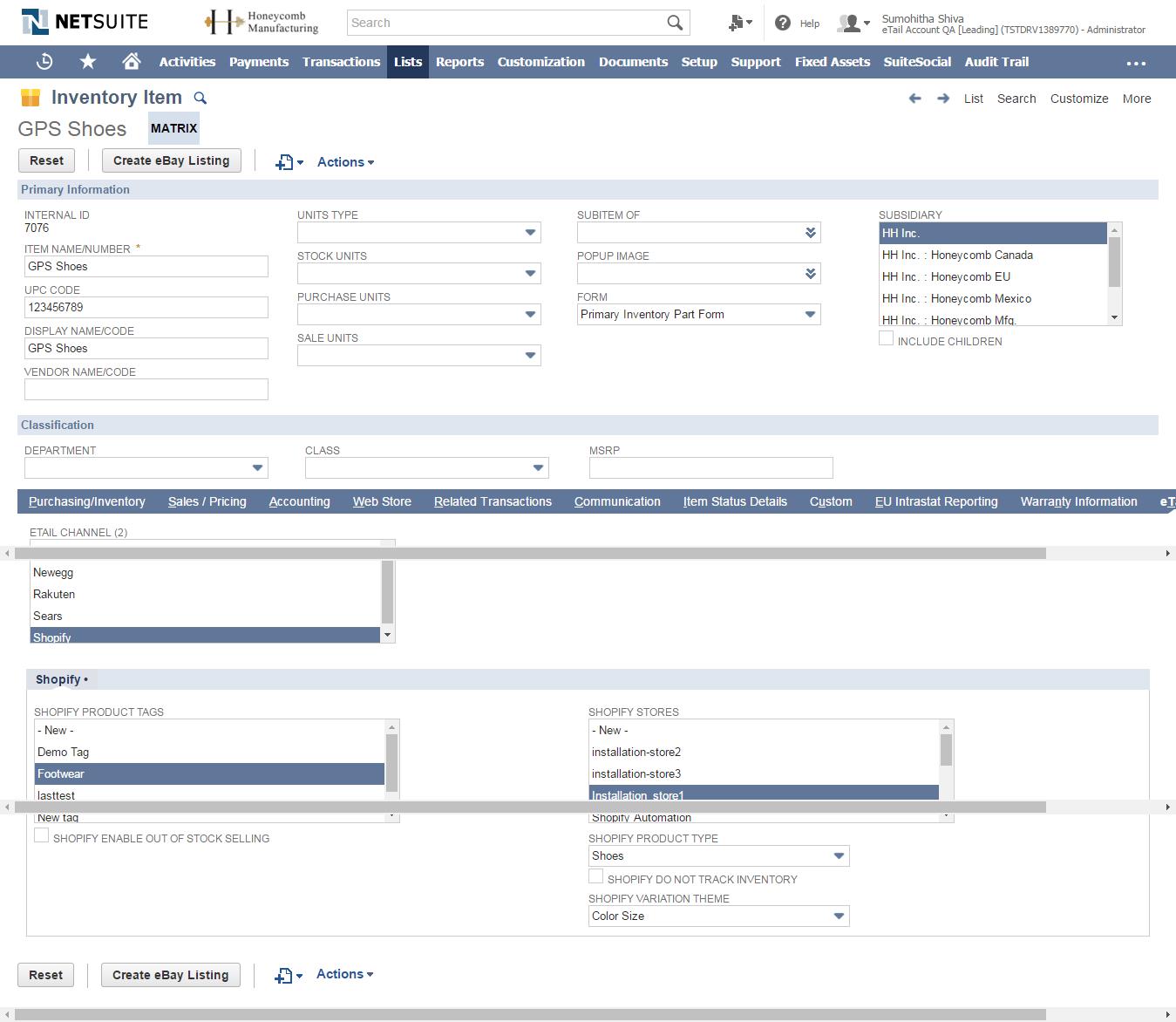The image size is (1176, 1022).
Task: Expand Popup Image selector
Action: click(x=811, y=274)
